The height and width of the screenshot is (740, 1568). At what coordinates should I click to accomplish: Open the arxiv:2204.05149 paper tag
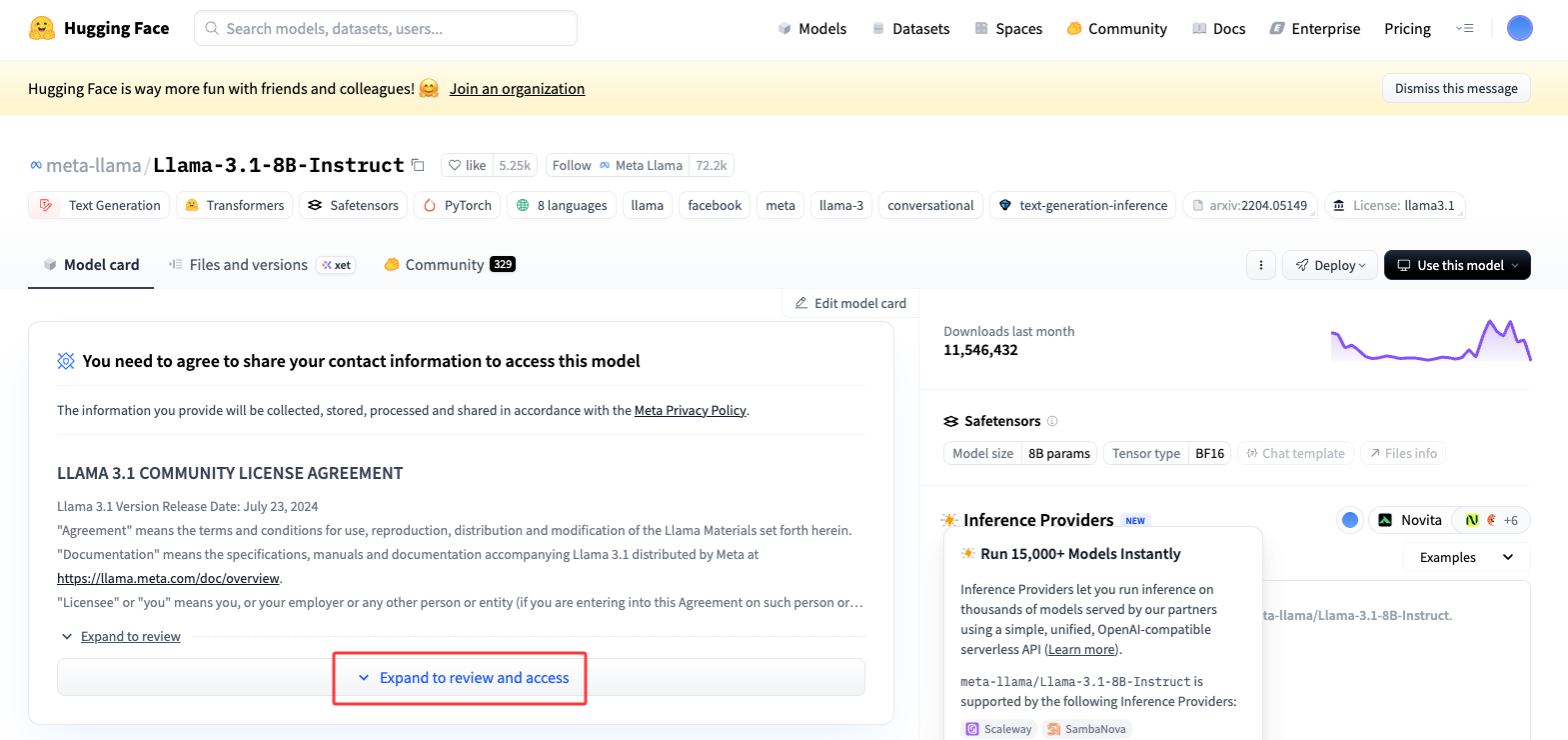tap(1250, 205)
